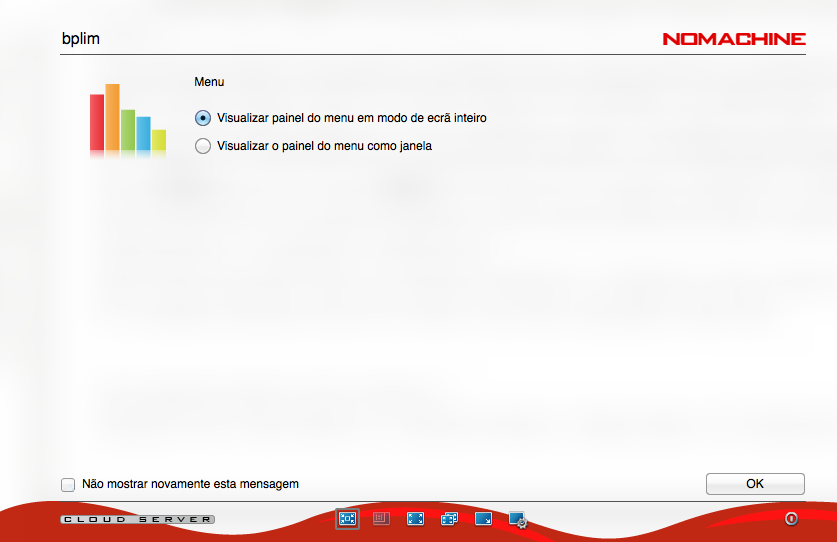Click the 'Menu' section heading
The image size is (837, 542).
[209, 81]
